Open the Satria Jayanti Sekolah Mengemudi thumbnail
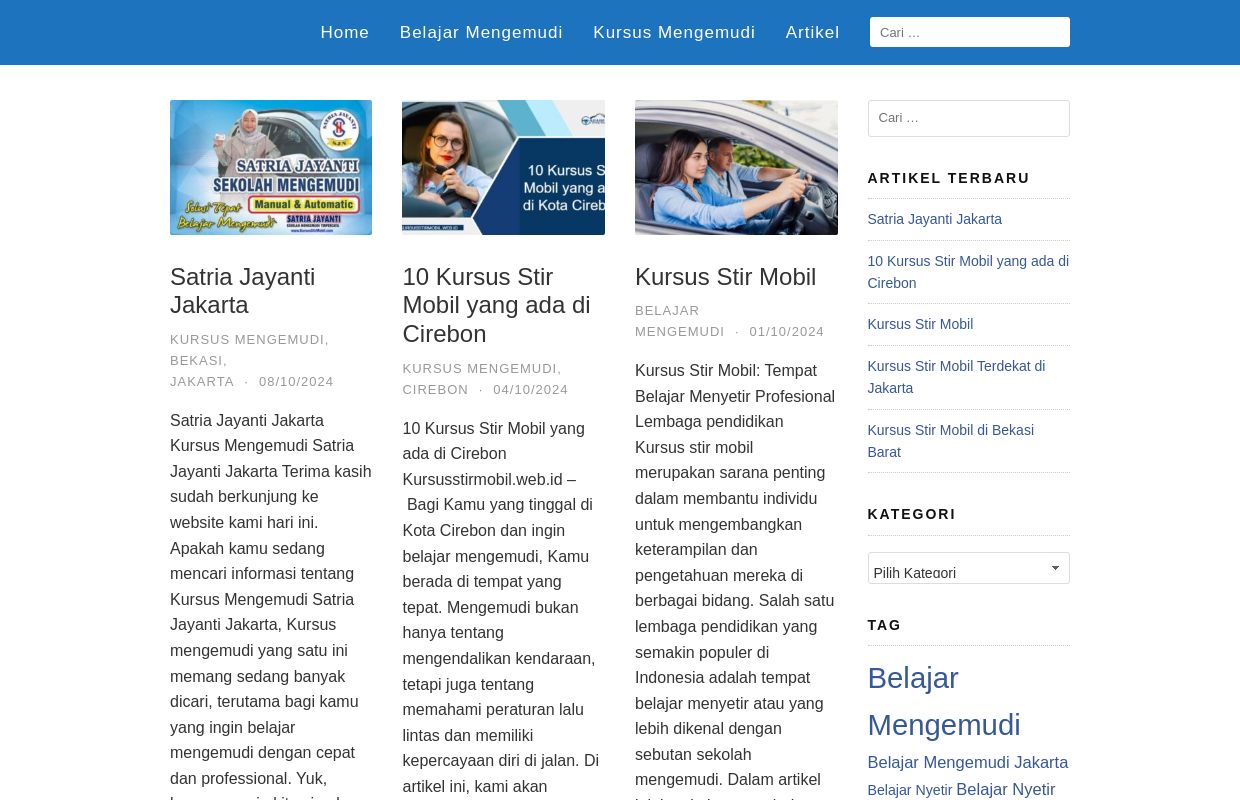 click(x=271, y=167)
